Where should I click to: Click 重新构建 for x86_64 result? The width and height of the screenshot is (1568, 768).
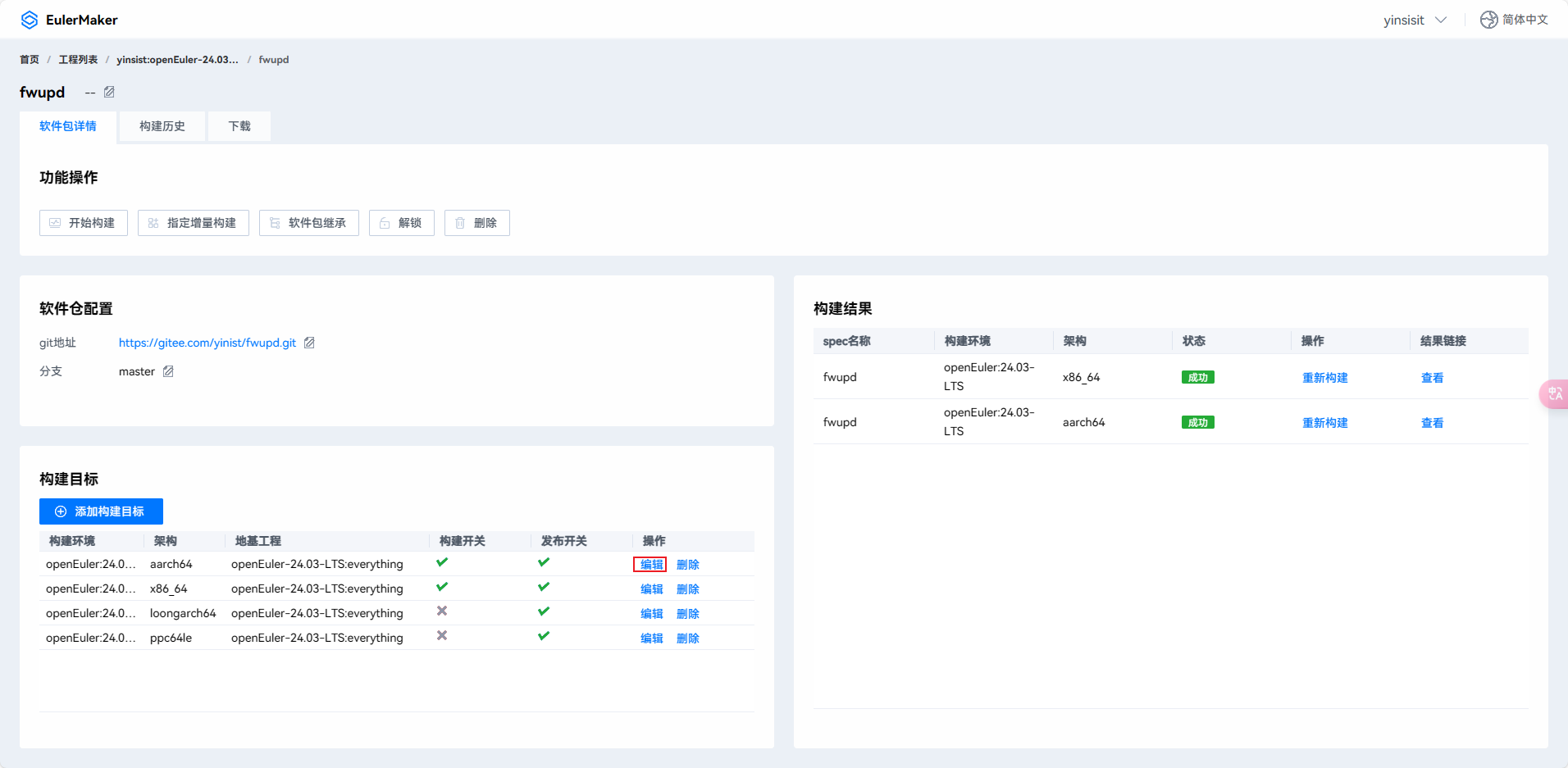tap(1325, 378)
